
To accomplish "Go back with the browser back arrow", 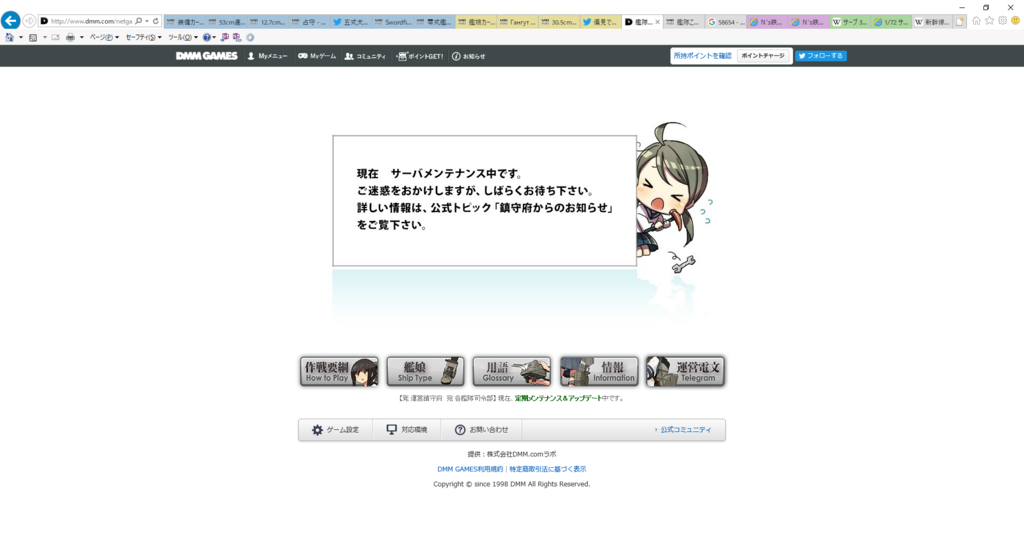I will [x=10, y=21].
